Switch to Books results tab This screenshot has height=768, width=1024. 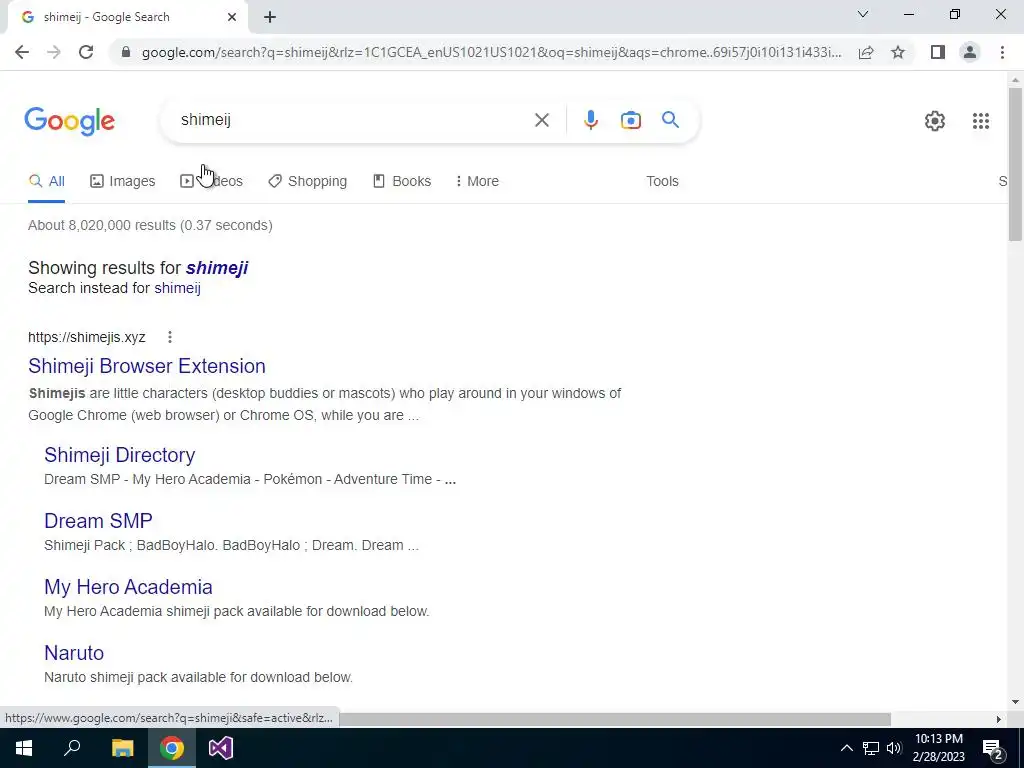(x=402, y=181)
